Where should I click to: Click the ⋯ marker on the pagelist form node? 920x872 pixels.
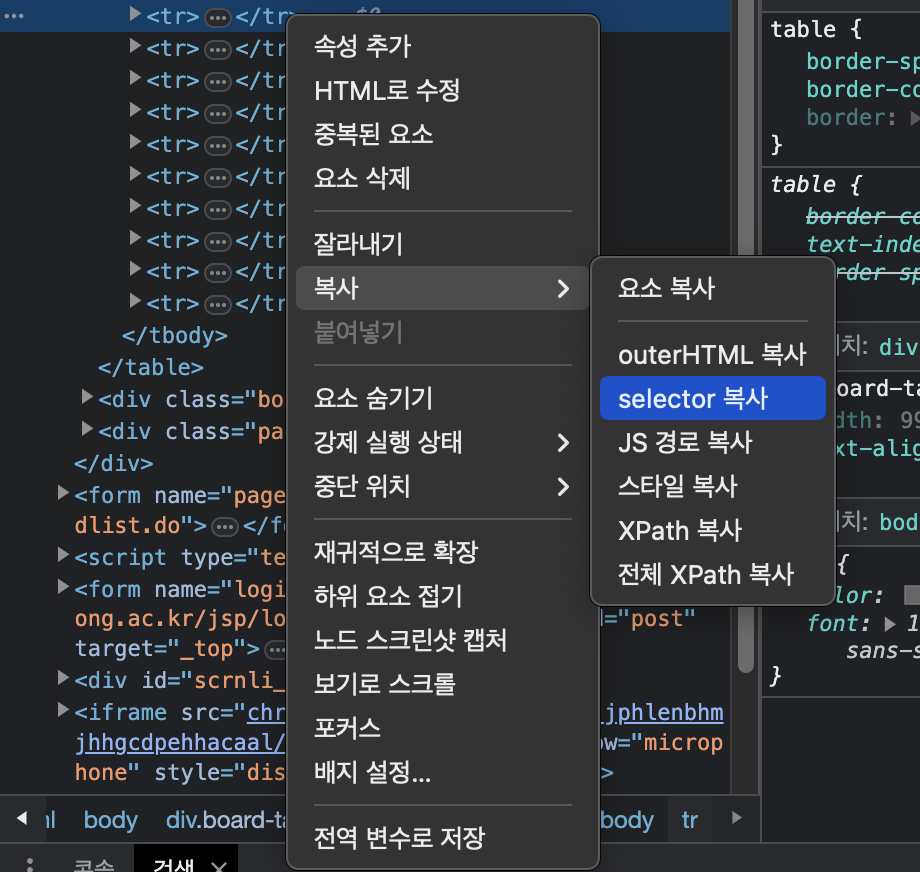point(225,526)
